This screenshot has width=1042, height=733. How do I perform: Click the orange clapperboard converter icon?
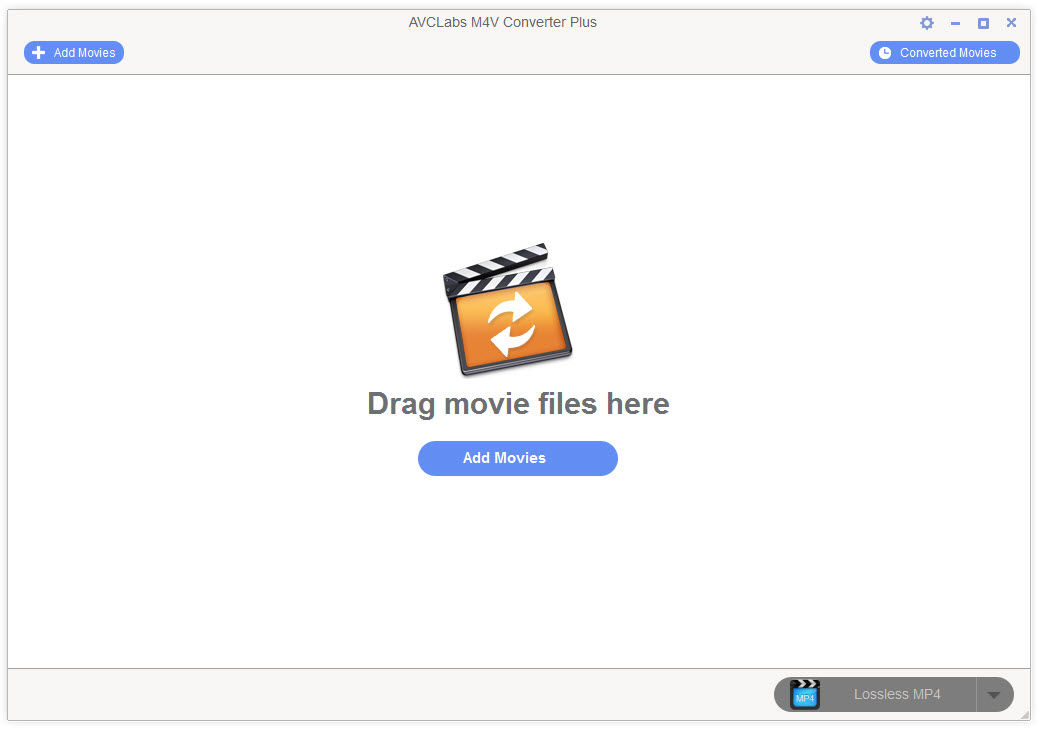point(508,309)
